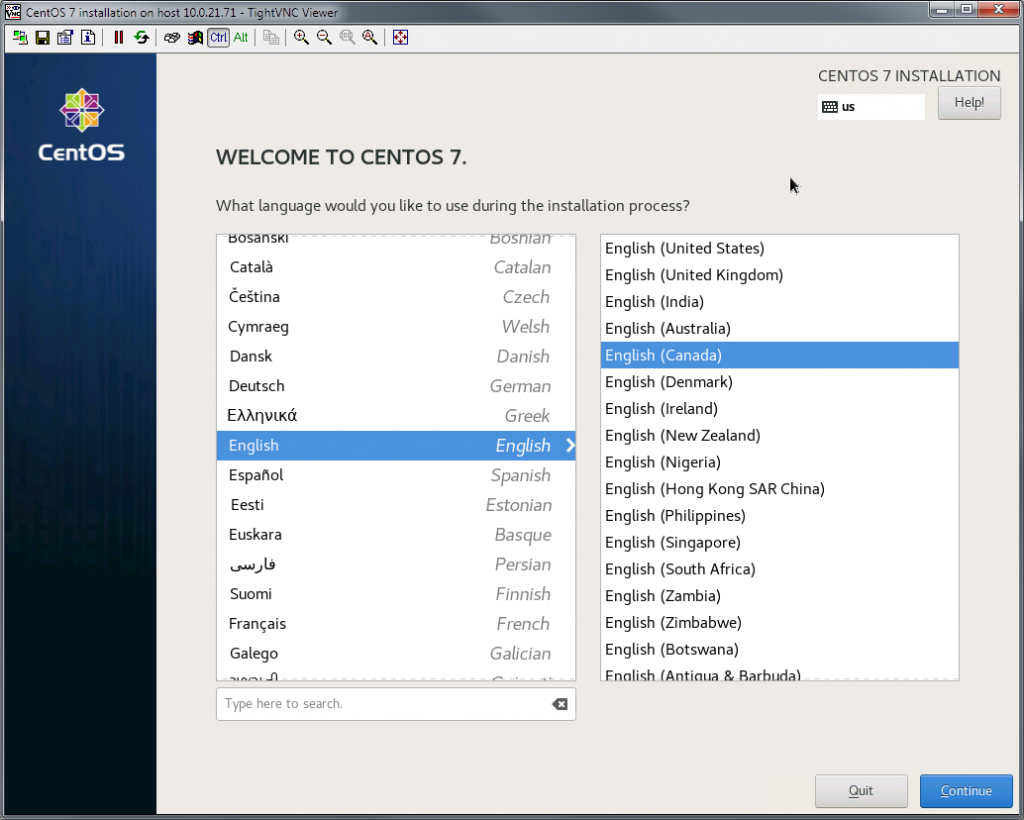The height and width of the screenshot is (820, 1024).
Task: Show the Connection Info icon
Action: (88, 37)
